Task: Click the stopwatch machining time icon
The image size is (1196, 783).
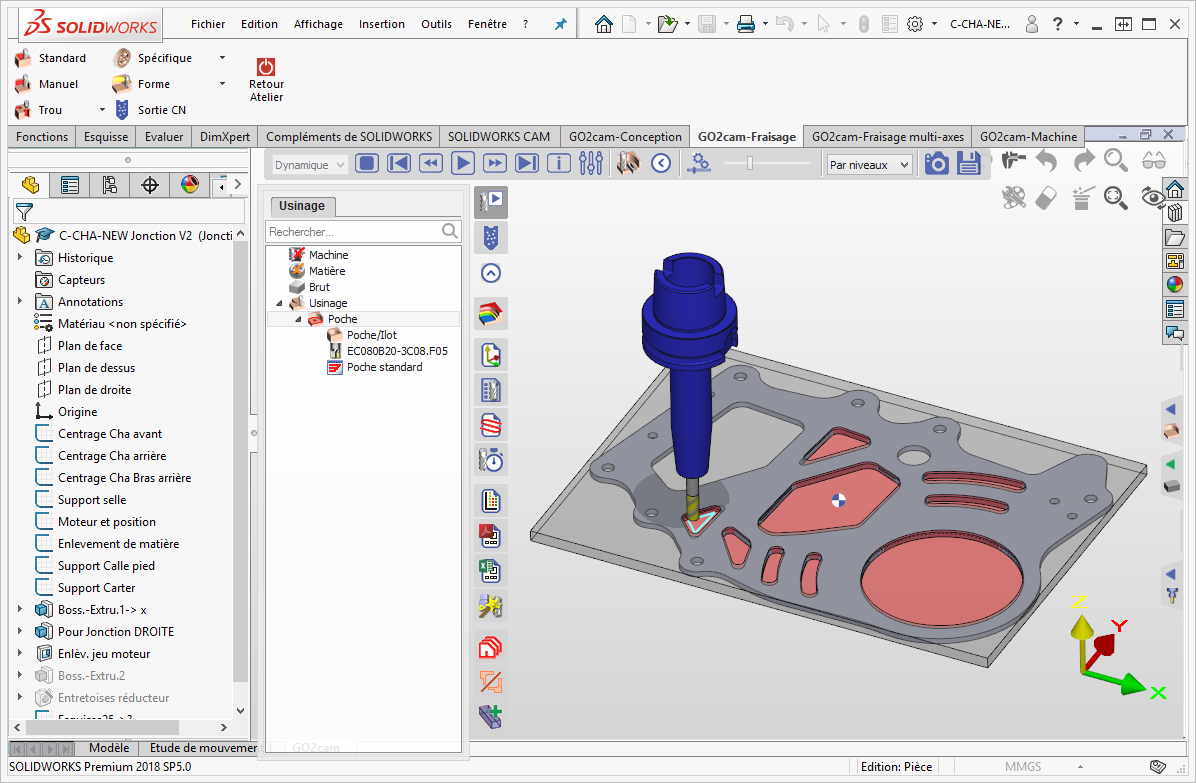Action: click(x=490, y=460)
